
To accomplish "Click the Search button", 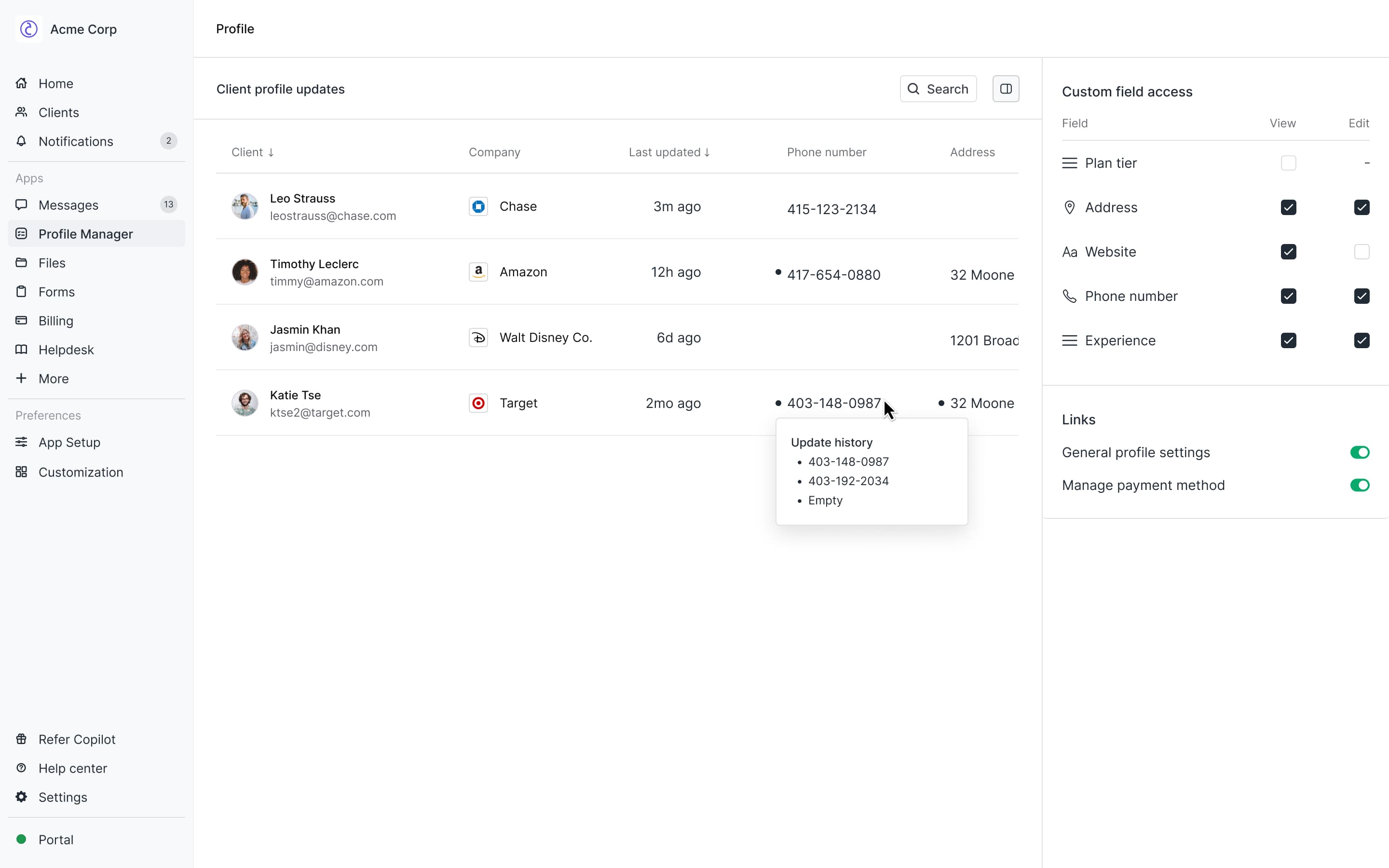I will 938,89.
